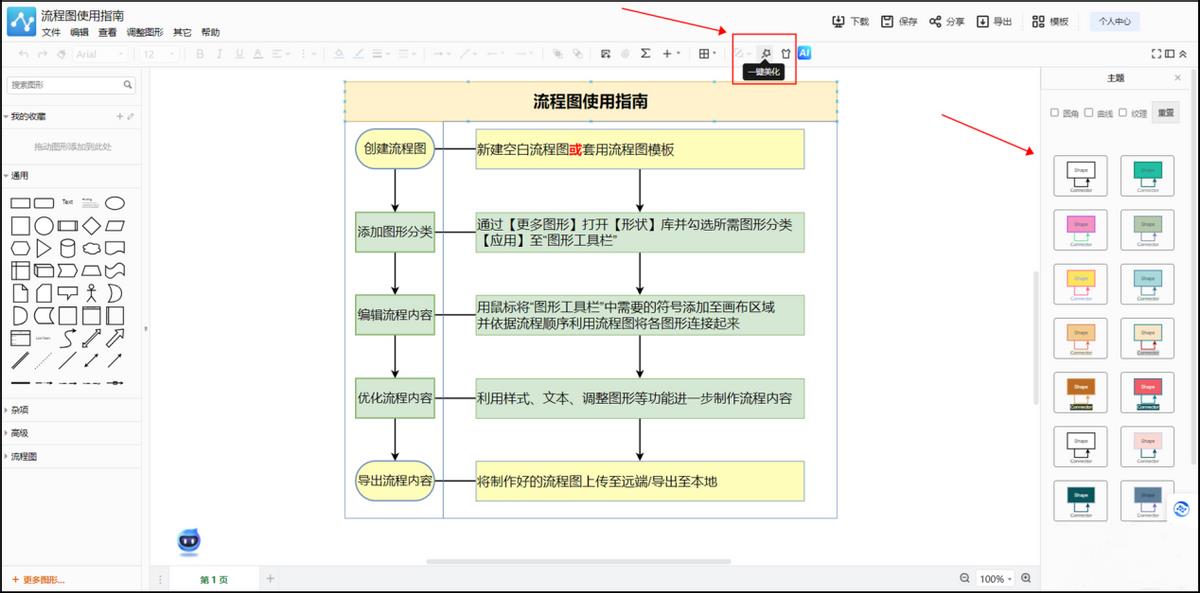Click the one-click beautify (一键美化) icon
The width and height of the screenshot is (1200, 593).
(x=766, y=53)
